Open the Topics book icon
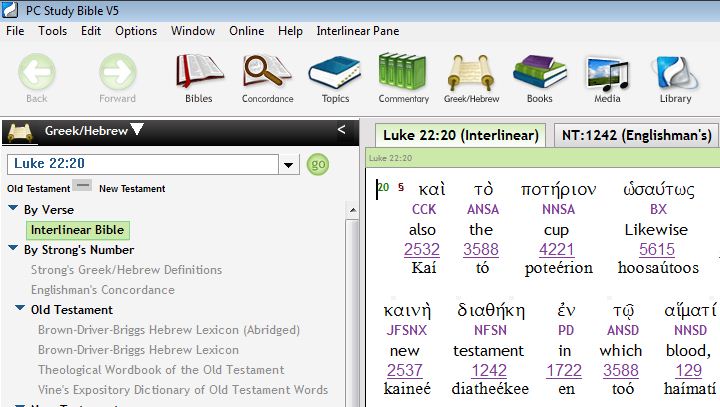Viewport: 720px width, 407px height. point(335,72)
